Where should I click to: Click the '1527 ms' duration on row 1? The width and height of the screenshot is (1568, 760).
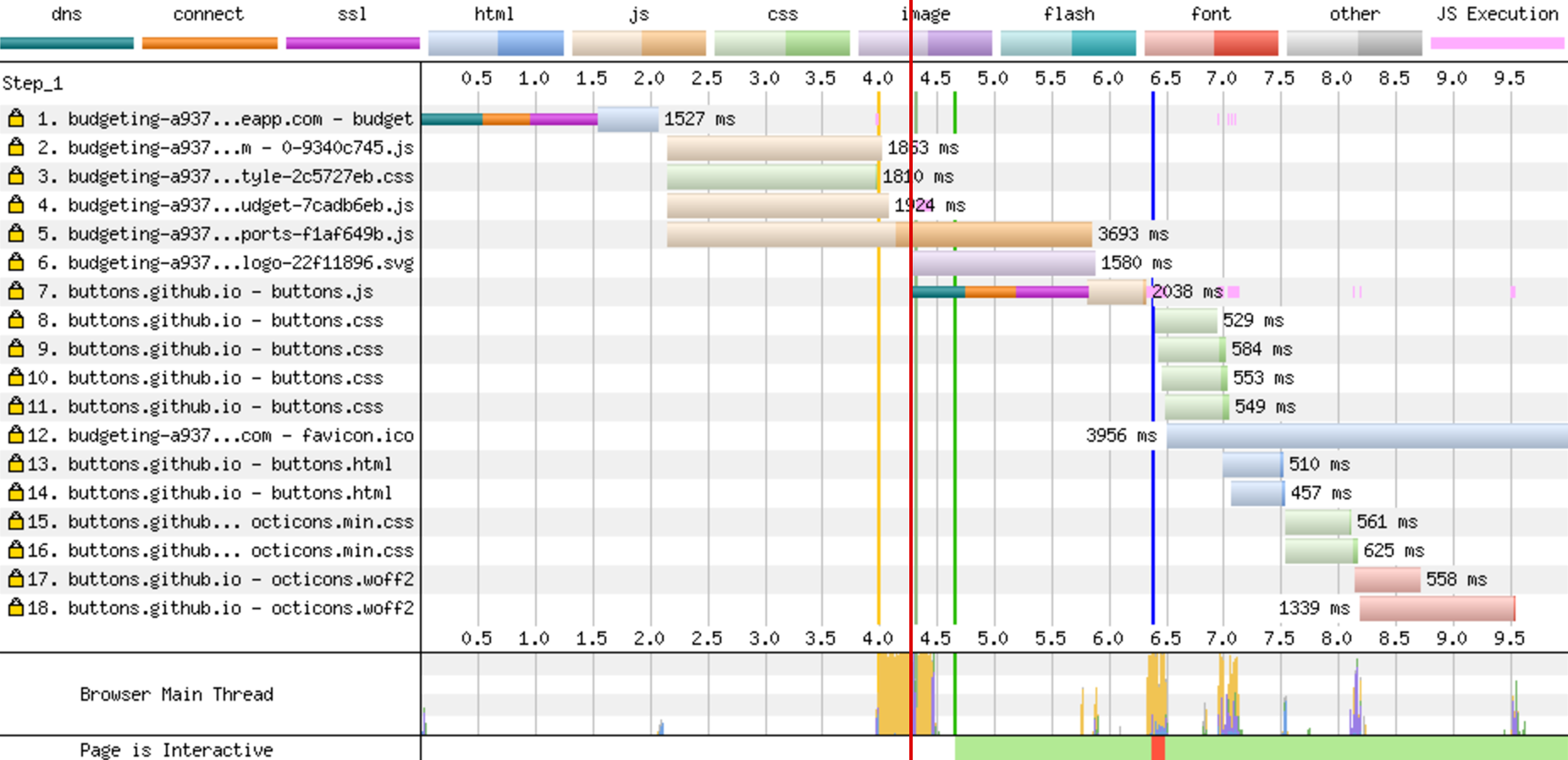[x=699, y=118]
